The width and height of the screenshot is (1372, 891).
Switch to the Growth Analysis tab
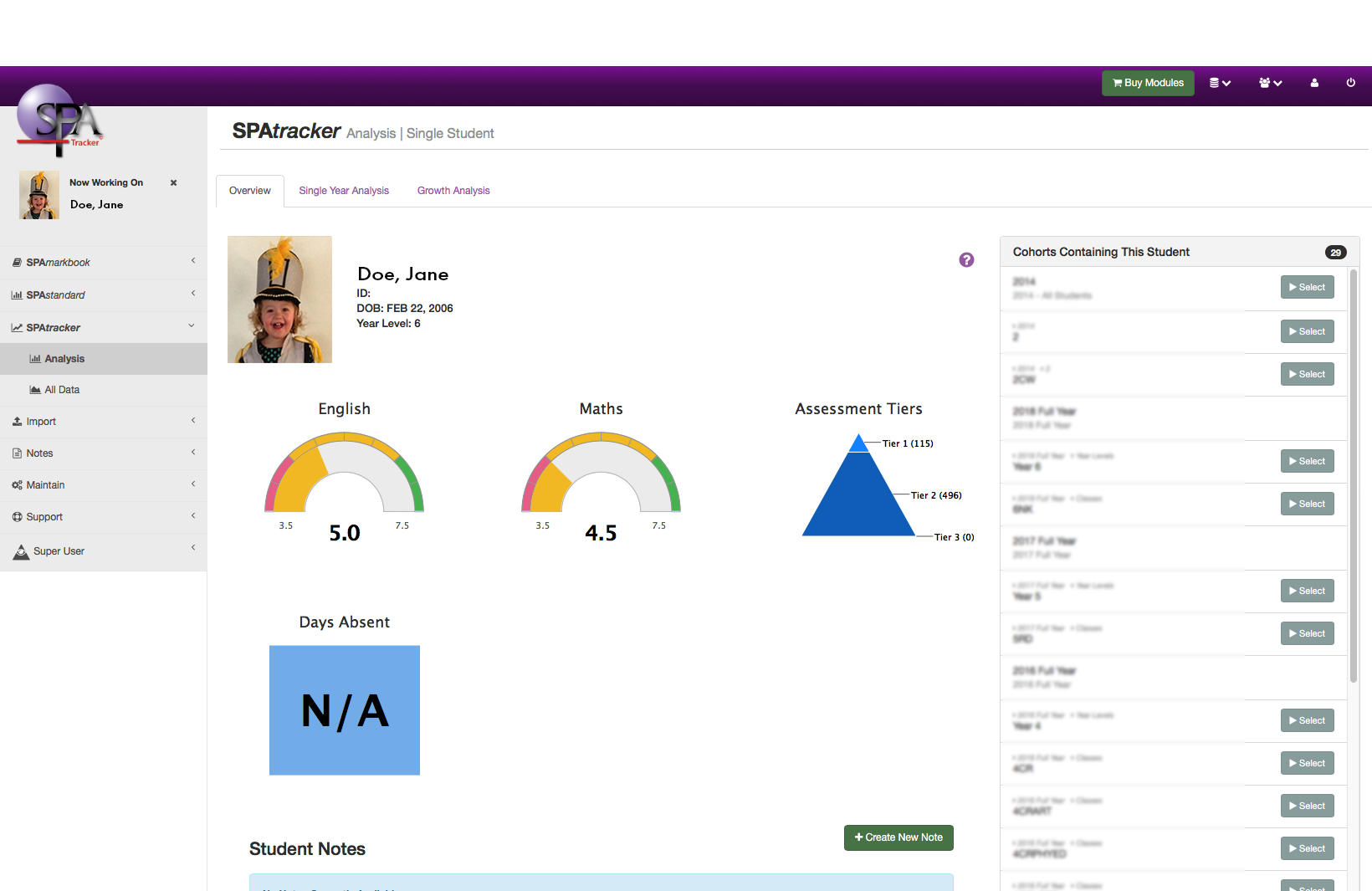(x=453, y=191)
